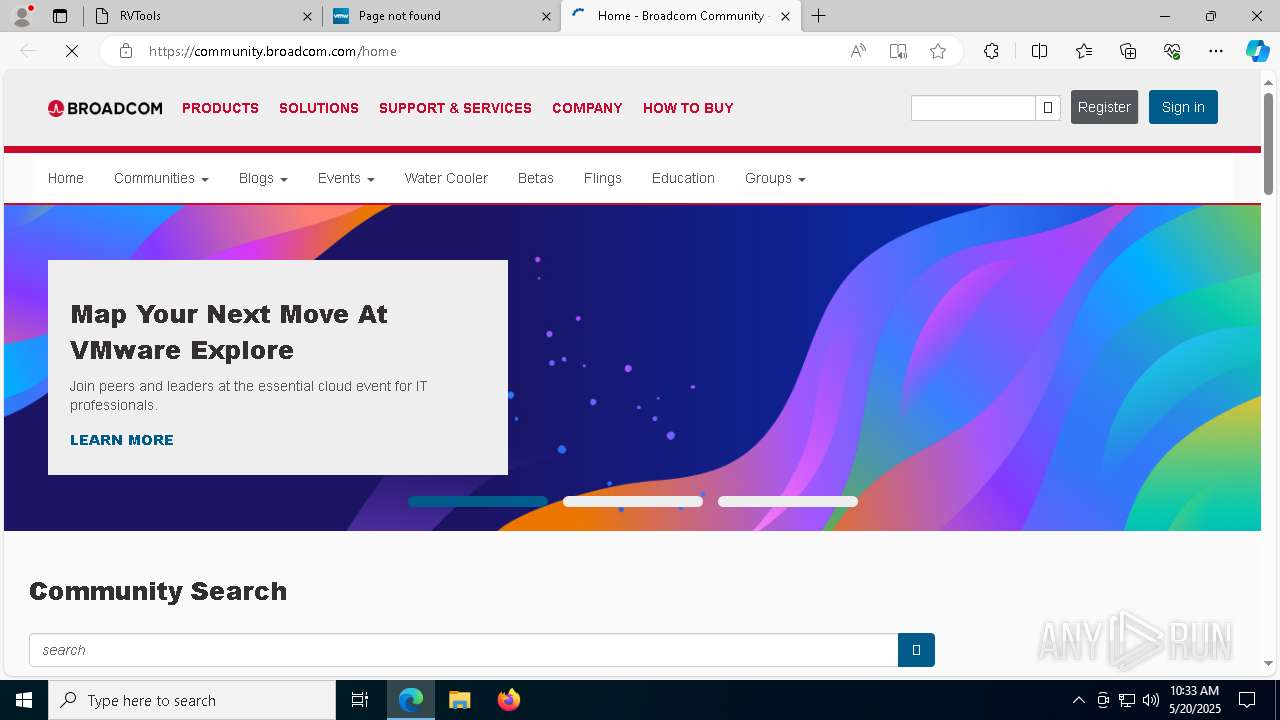This screenshot has height=720, width=1280.
Task: Activate Read aloud icon in address bar
Action: pyautogui.click(x=858, y=51)
